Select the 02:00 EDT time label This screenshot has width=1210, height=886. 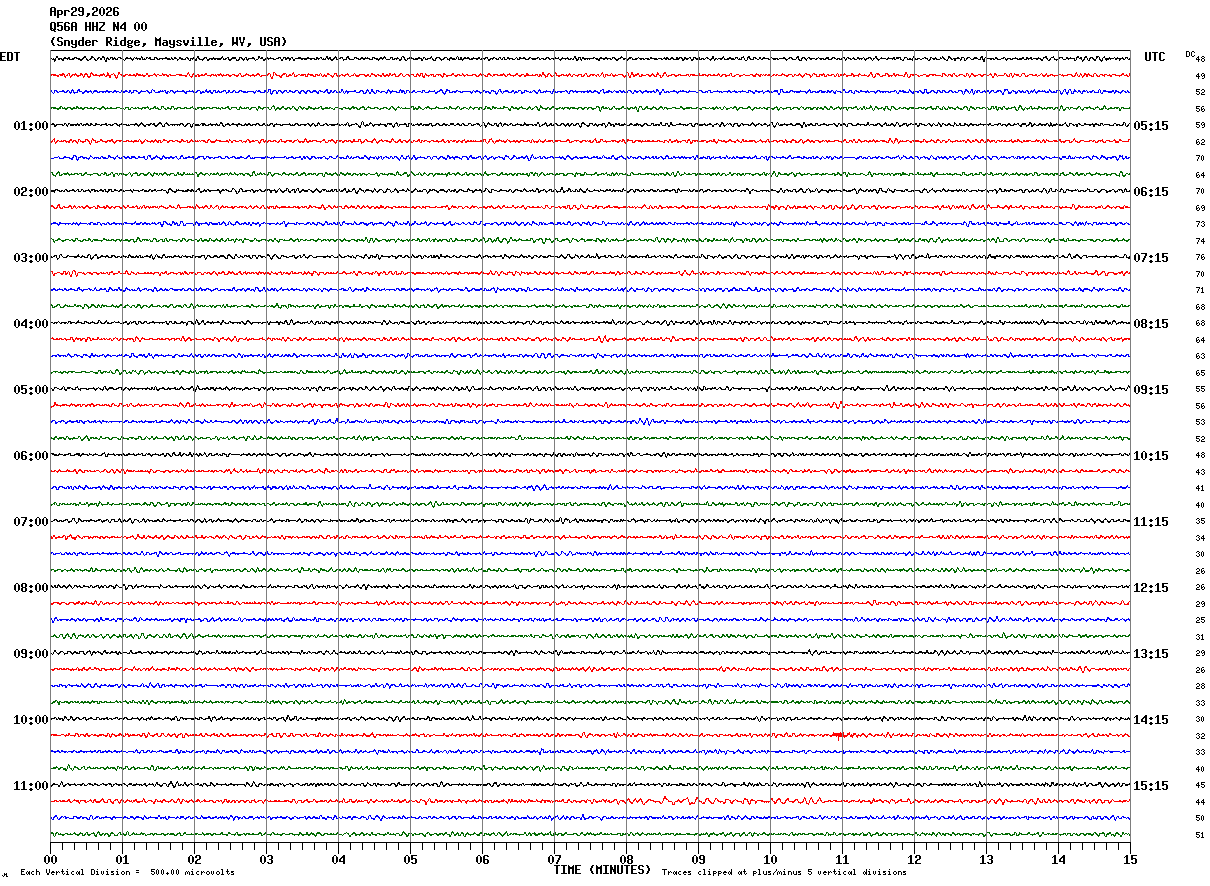[31, 192]
